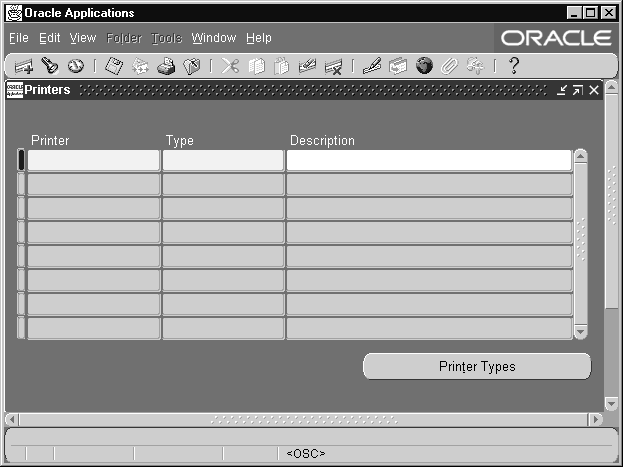The image size is (625, 470).
Task: Click the last row Description field
Action: [x=429, y=328]
